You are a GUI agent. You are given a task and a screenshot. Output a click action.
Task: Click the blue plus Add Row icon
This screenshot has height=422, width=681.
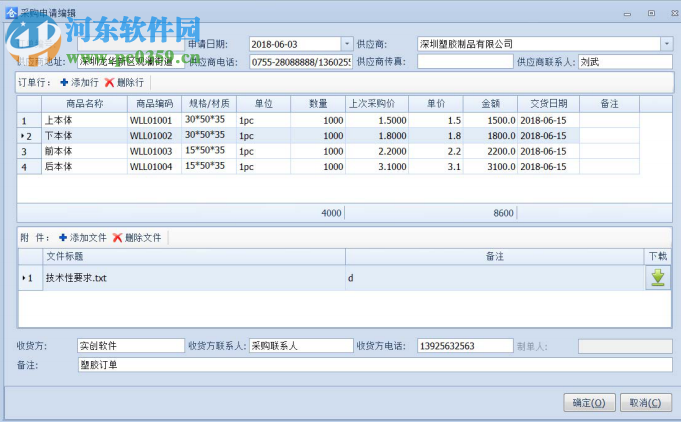[64, 82]
